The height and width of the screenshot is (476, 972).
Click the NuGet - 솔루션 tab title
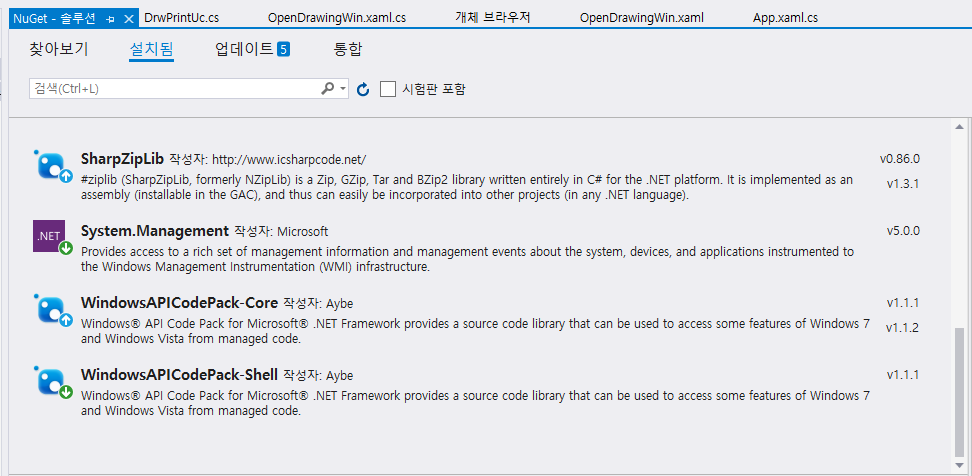[x=55, y=19]
